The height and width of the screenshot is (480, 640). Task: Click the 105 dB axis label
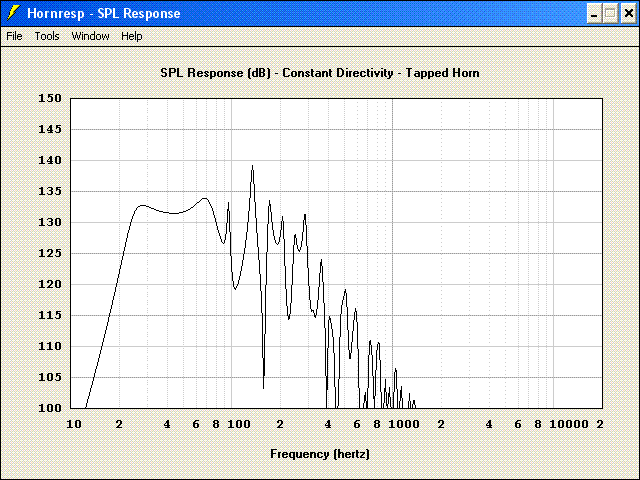pos(50,377)
